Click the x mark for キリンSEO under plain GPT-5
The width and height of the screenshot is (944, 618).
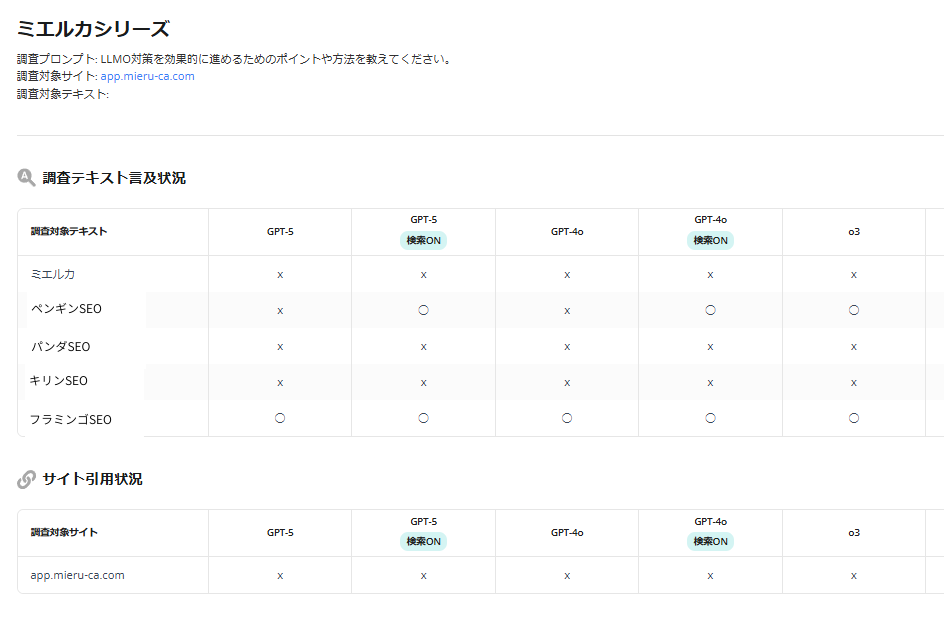coord(280,382)
